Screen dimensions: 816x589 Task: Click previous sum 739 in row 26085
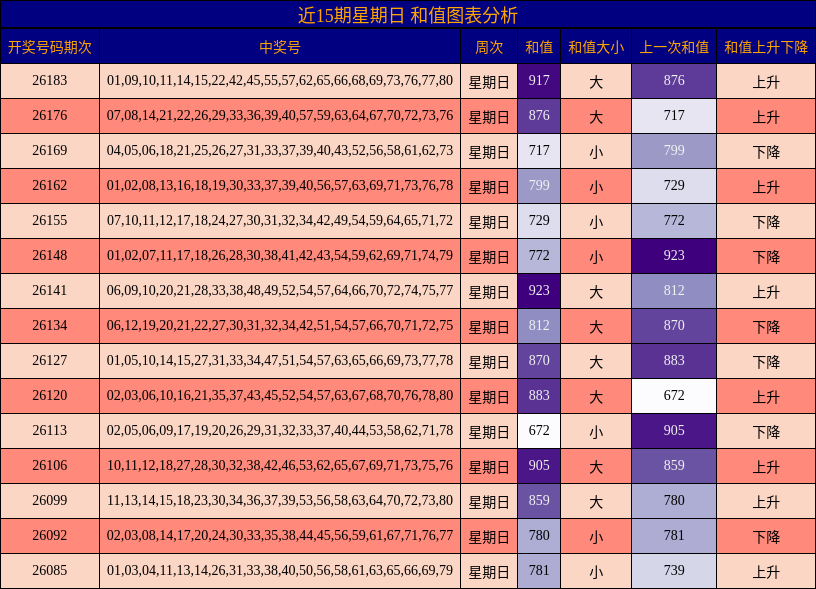(674, 571)
